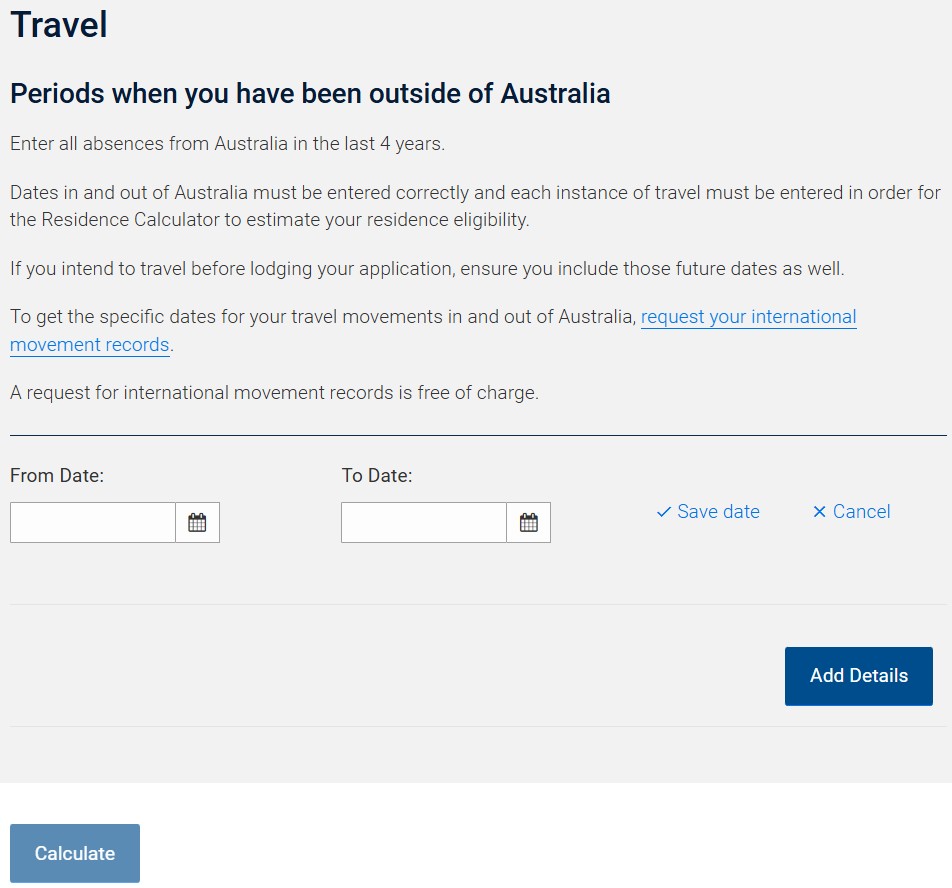
Task: Open request your international movement records link
Action: point(748,317)
